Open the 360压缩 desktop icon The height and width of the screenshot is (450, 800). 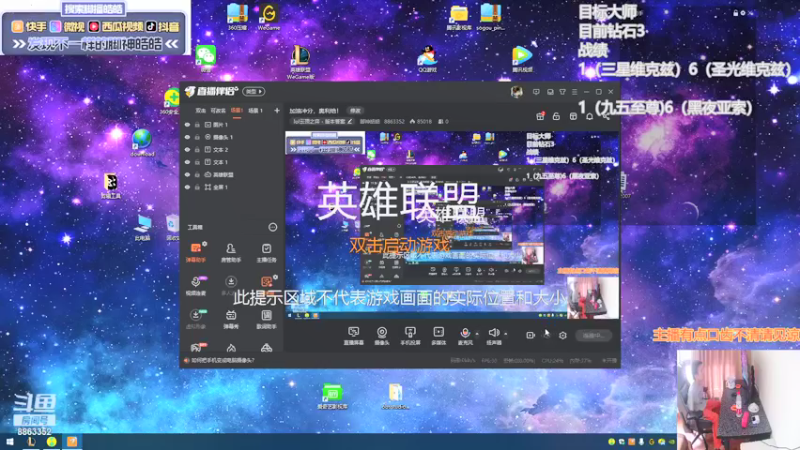[x=237, y=16]
